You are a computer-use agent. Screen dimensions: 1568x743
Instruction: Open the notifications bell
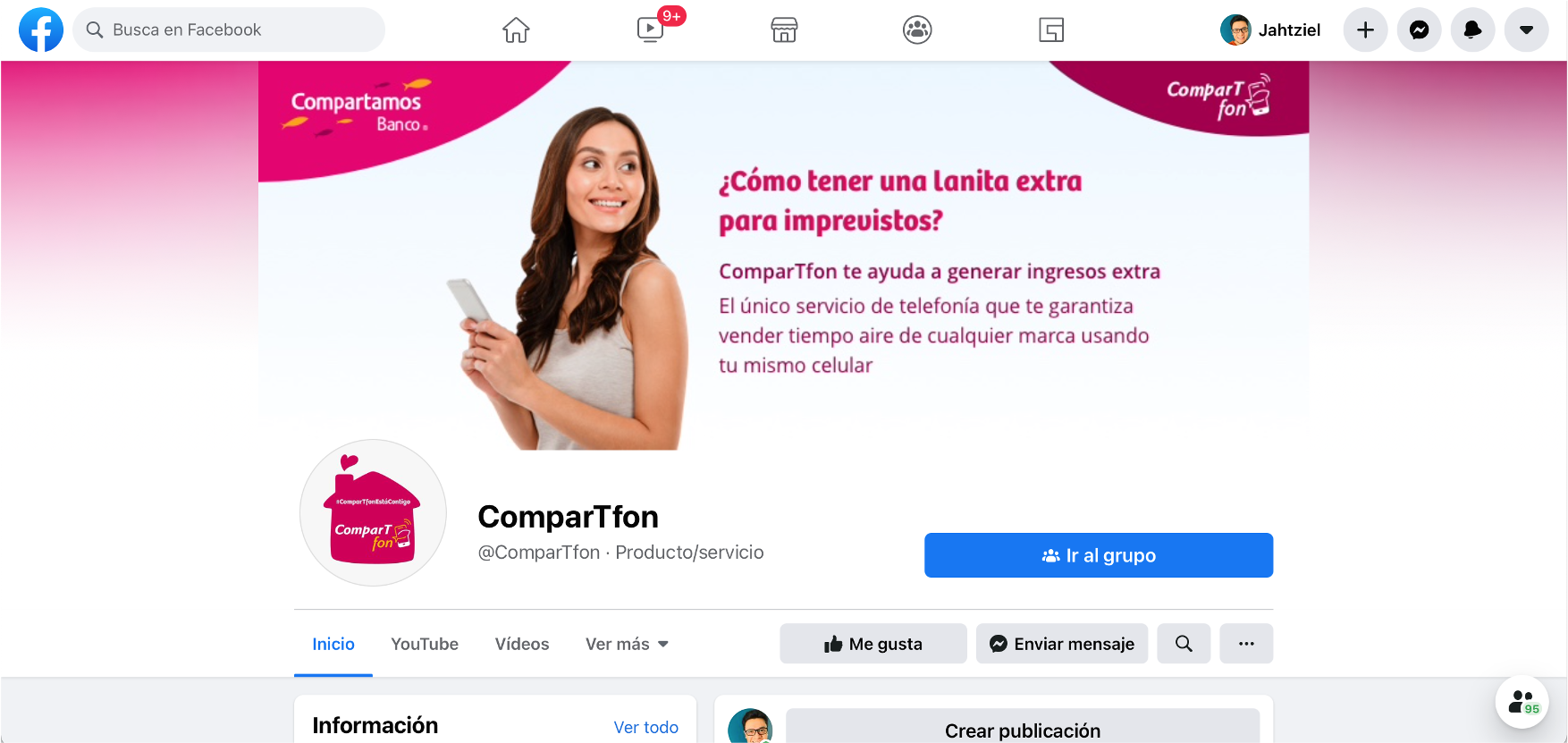(1472, 30)
